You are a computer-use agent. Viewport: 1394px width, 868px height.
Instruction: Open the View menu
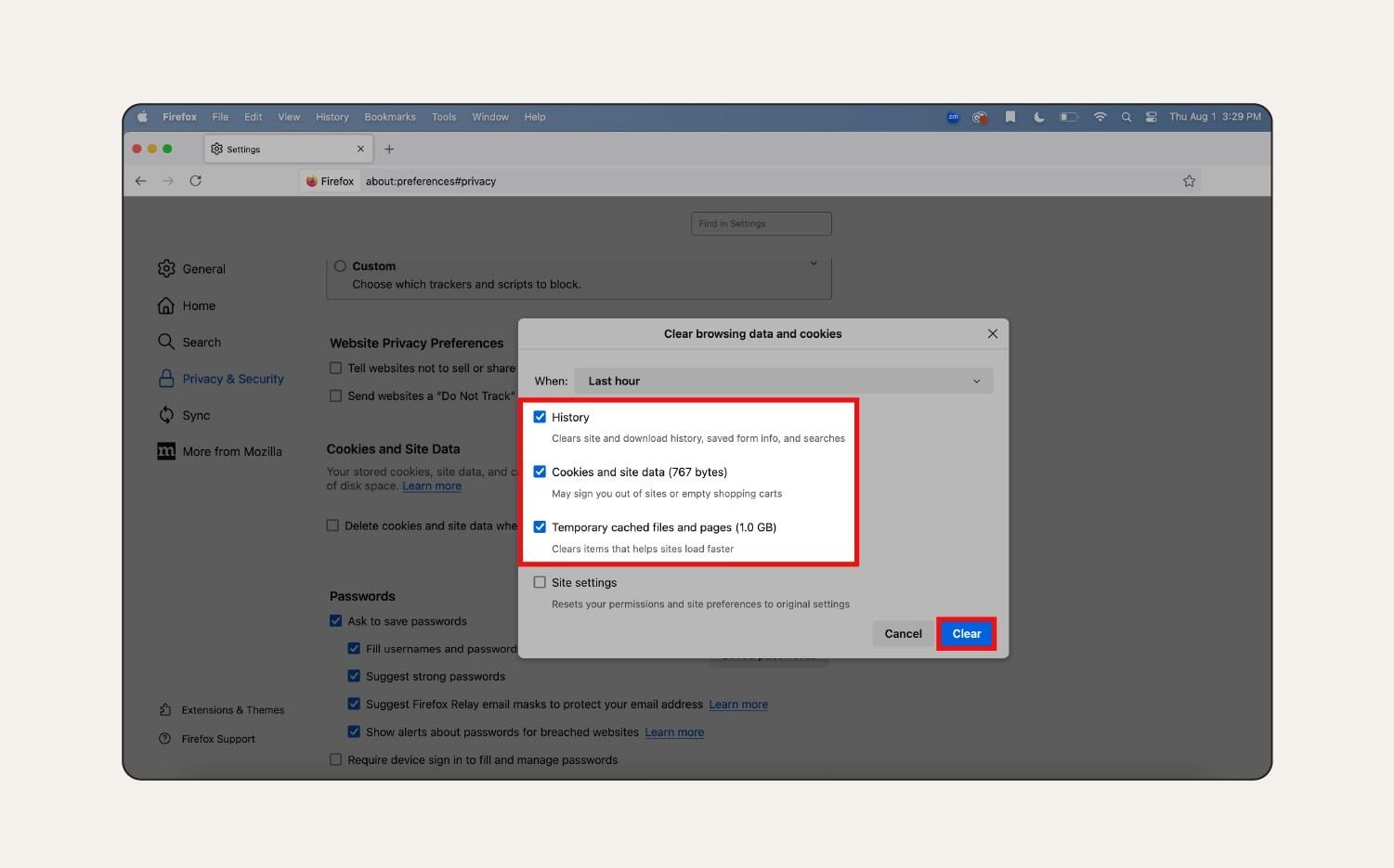[289, 117]
